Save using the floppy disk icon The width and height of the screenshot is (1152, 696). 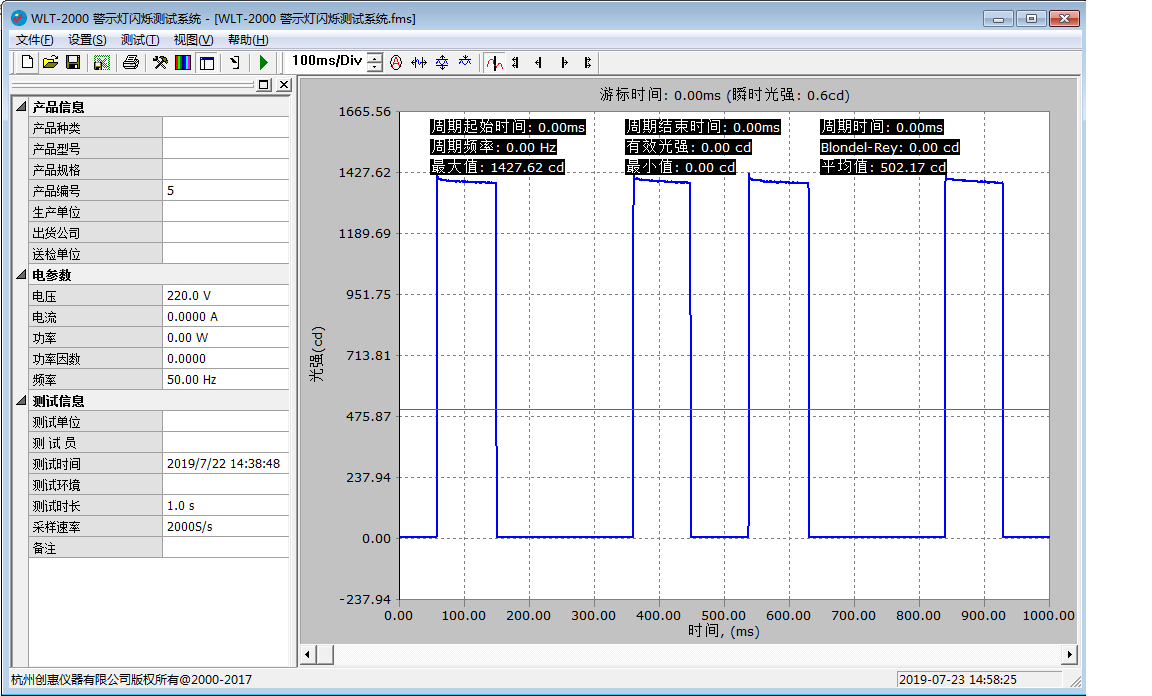pos(73,62)
